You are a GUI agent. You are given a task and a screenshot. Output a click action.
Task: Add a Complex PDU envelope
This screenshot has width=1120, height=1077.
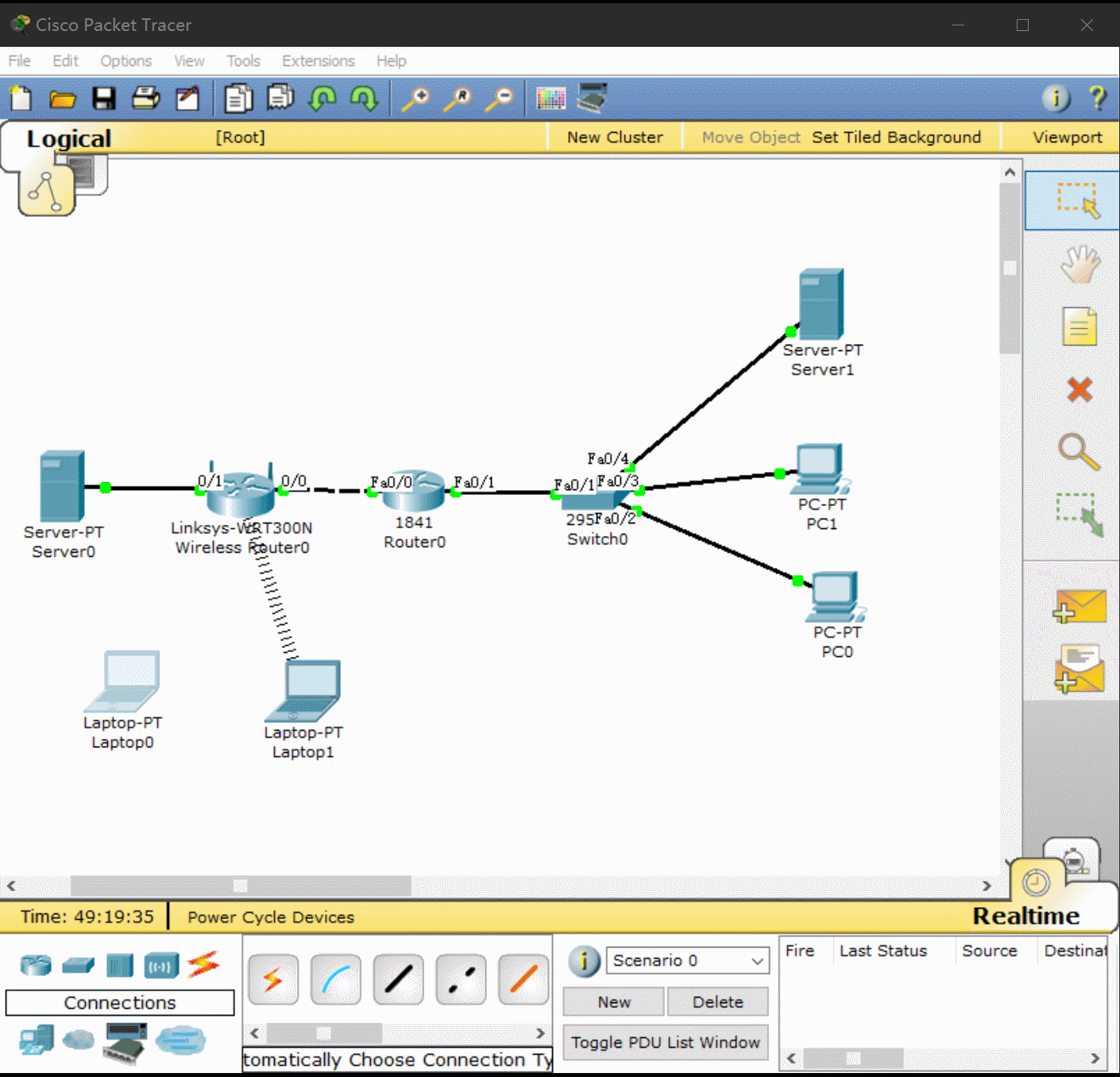pyautogui.click(x=1079, y=669)
